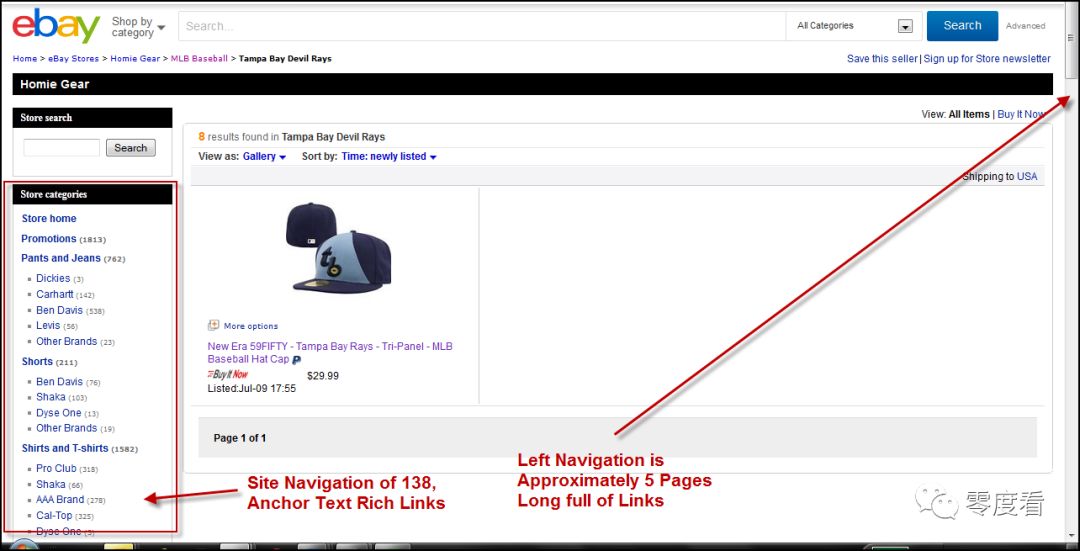Viewport: 1080px width, 551px height.
Task: Focus the main eBay search field
Action: pyautogui.click(x=482, y=26)
